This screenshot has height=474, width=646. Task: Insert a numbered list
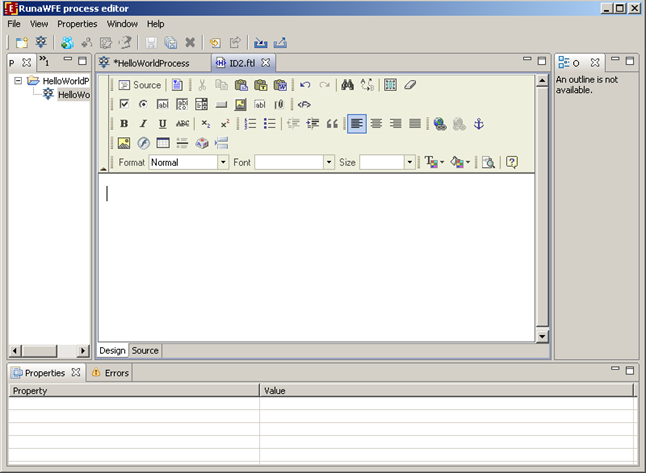(x=251, y=124)
